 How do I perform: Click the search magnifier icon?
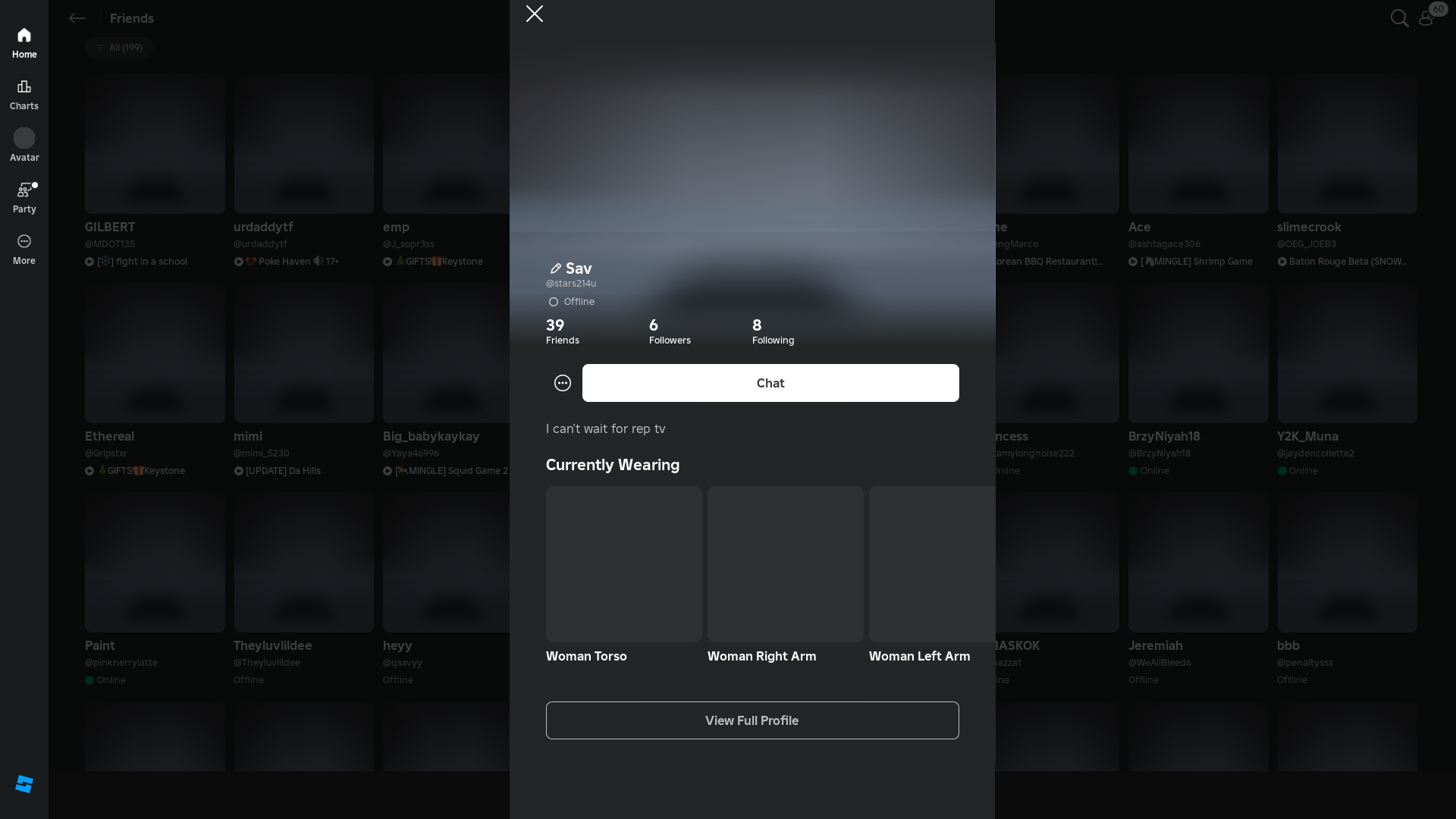point(1399,18)
